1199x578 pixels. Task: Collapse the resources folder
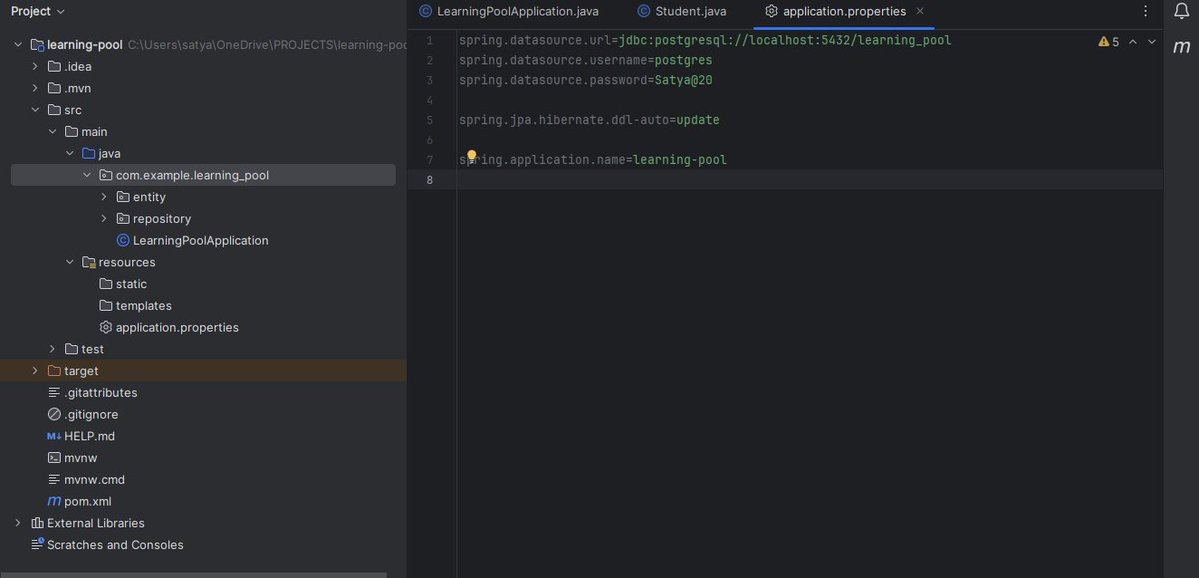[x=70, y=262]
